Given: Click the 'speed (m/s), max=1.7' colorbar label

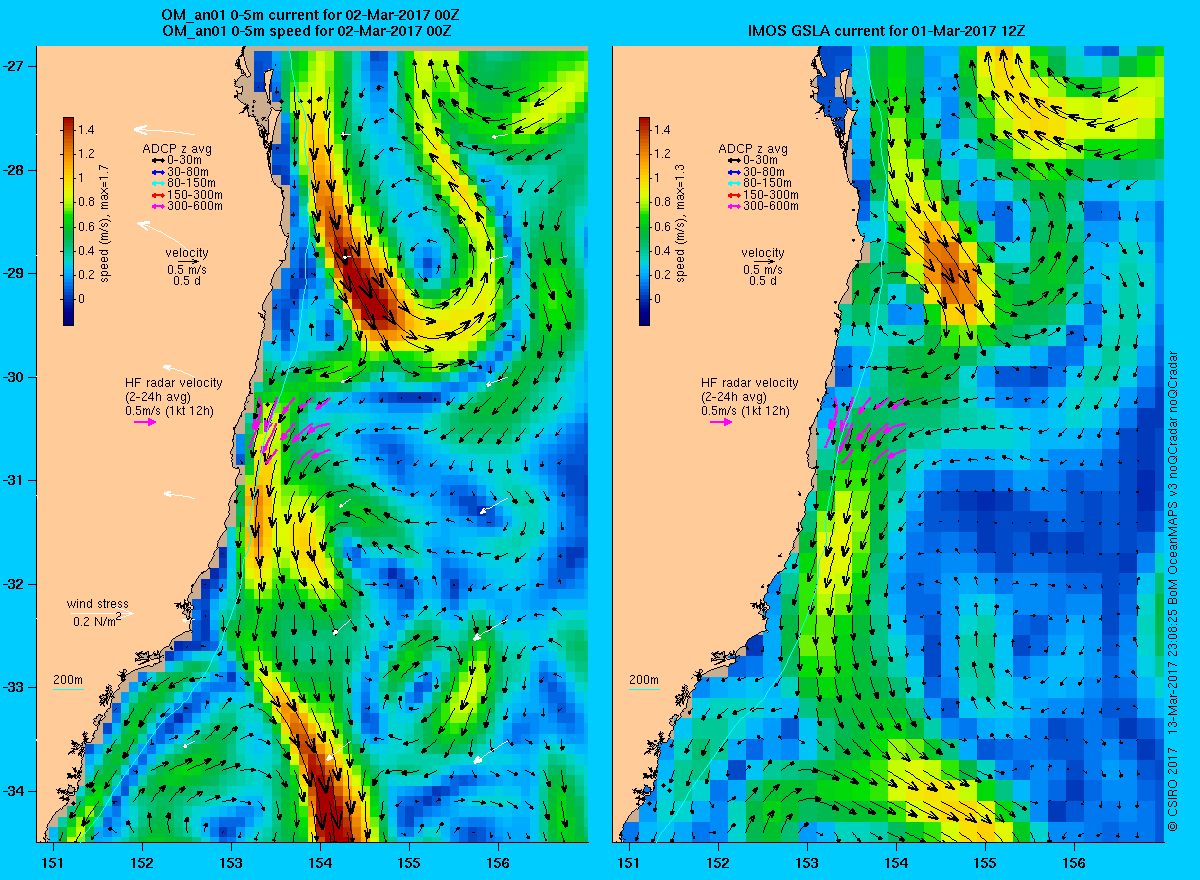Looking at the screenshot, I should click(105, 221).
